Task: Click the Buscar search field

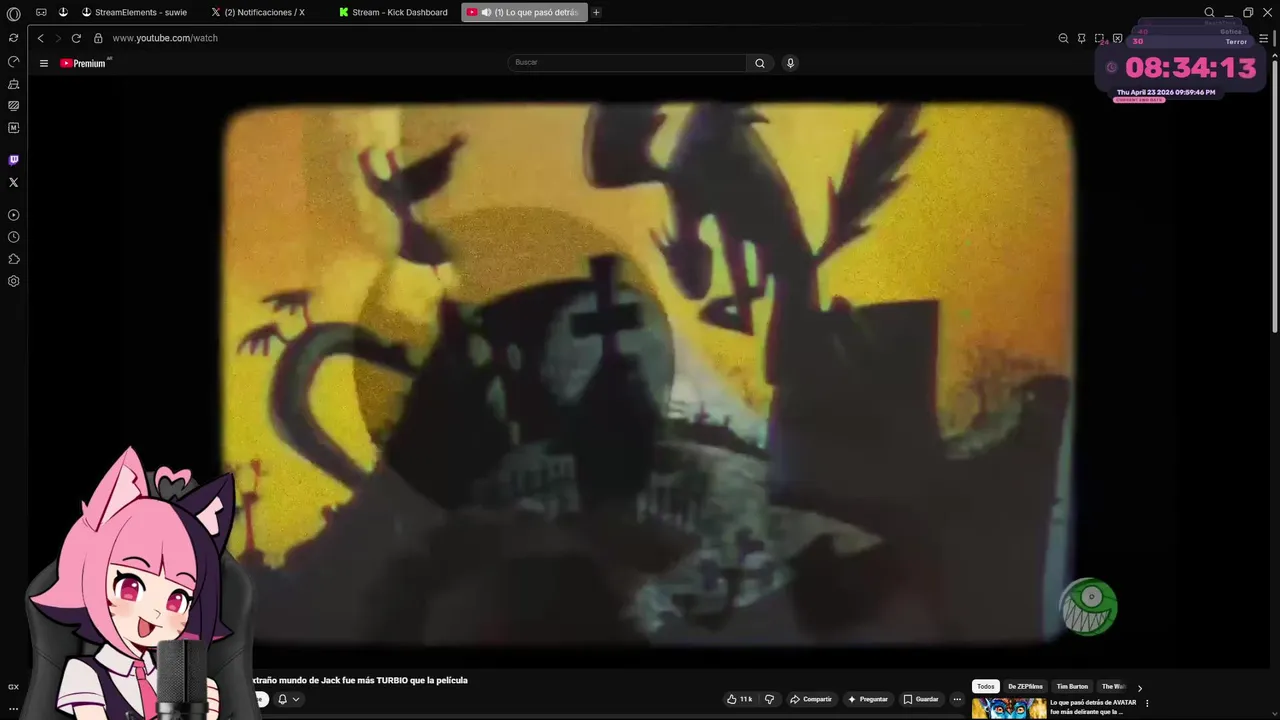Action: (627, 62)
